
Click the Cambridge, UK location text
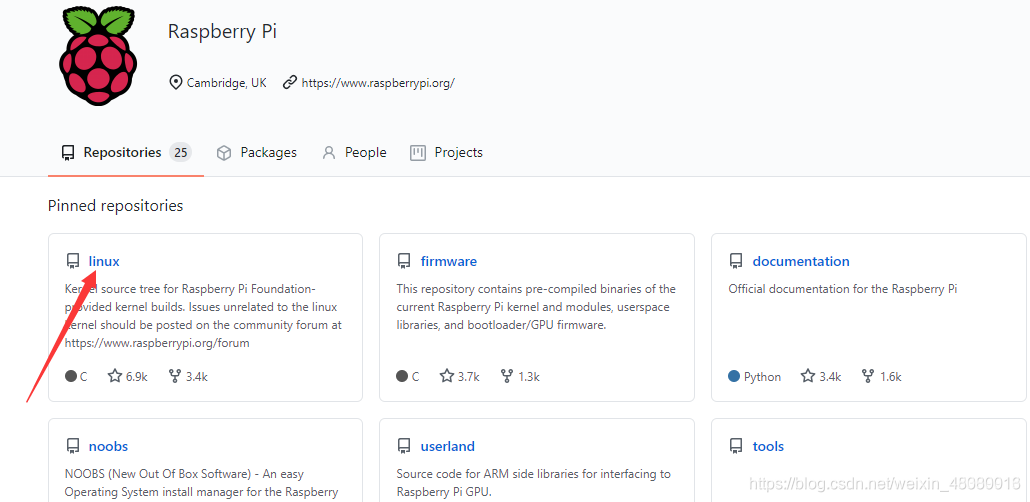pyautogui.click(x=227, y=83)
